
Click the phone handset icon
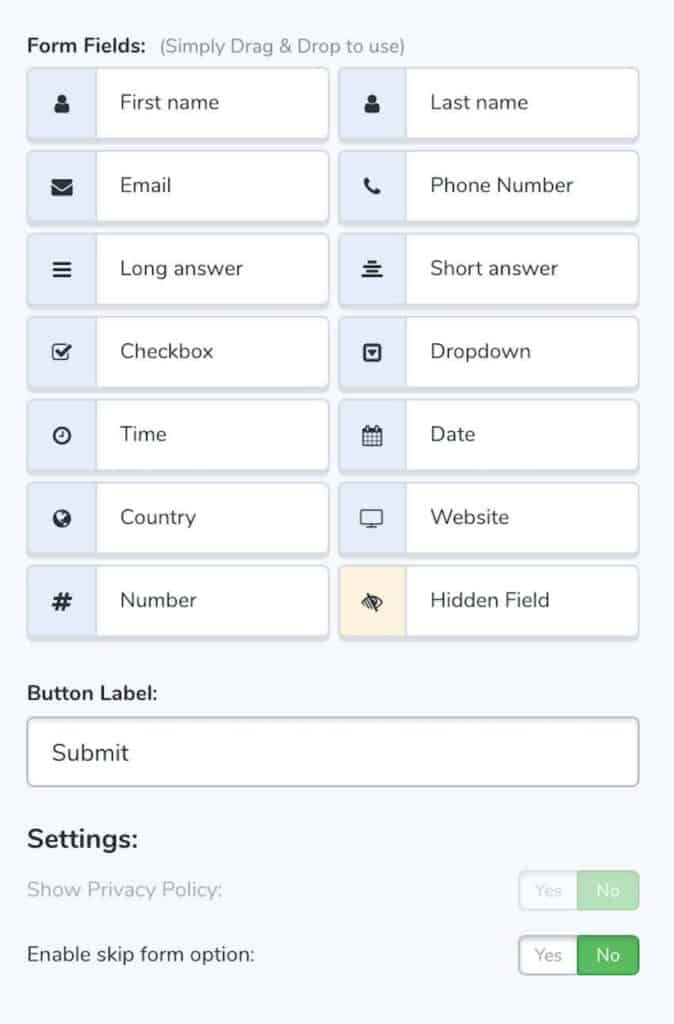pyautogui.click(x=372, y=186)
